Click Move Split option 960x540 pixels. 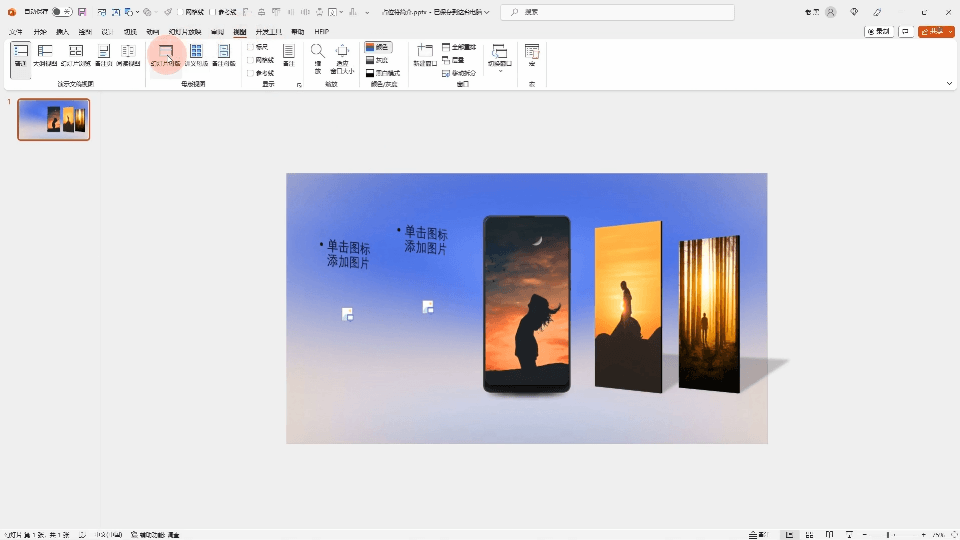[x=459, y=73]
